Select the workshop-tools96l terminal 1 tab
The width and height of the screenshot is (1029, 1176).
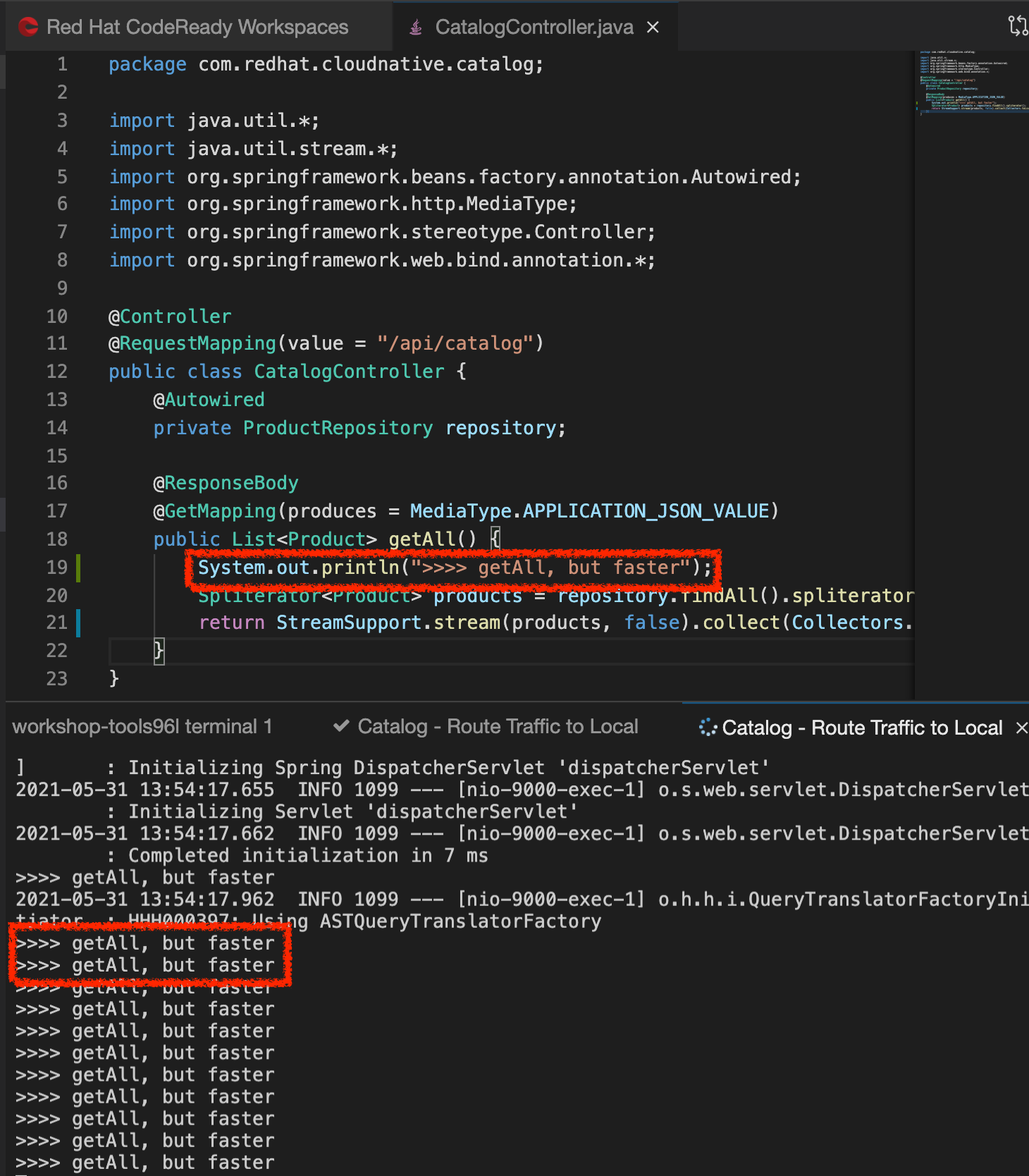[x=142, y=726]
